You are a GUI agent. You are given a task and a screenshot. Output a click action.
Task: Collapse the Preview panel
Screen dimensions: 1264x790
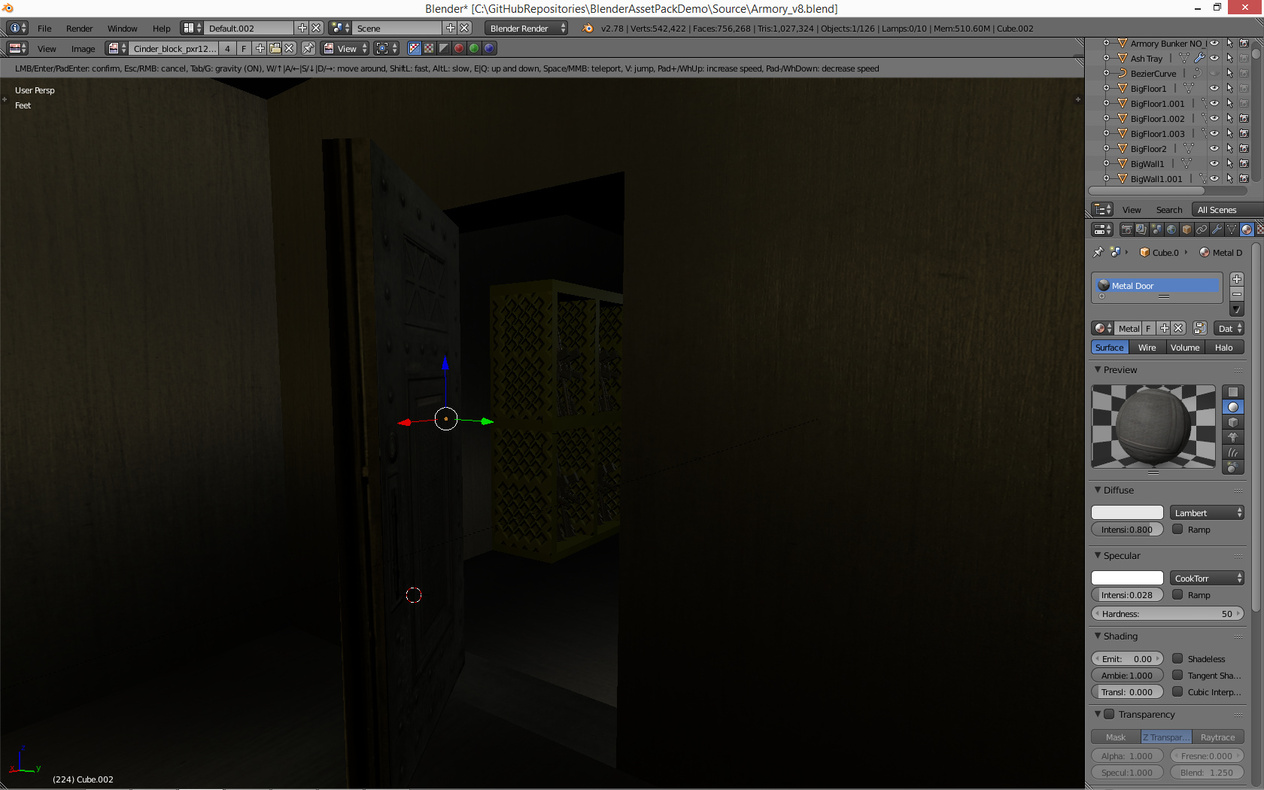pyautogui.click(x=1097, y=370)
